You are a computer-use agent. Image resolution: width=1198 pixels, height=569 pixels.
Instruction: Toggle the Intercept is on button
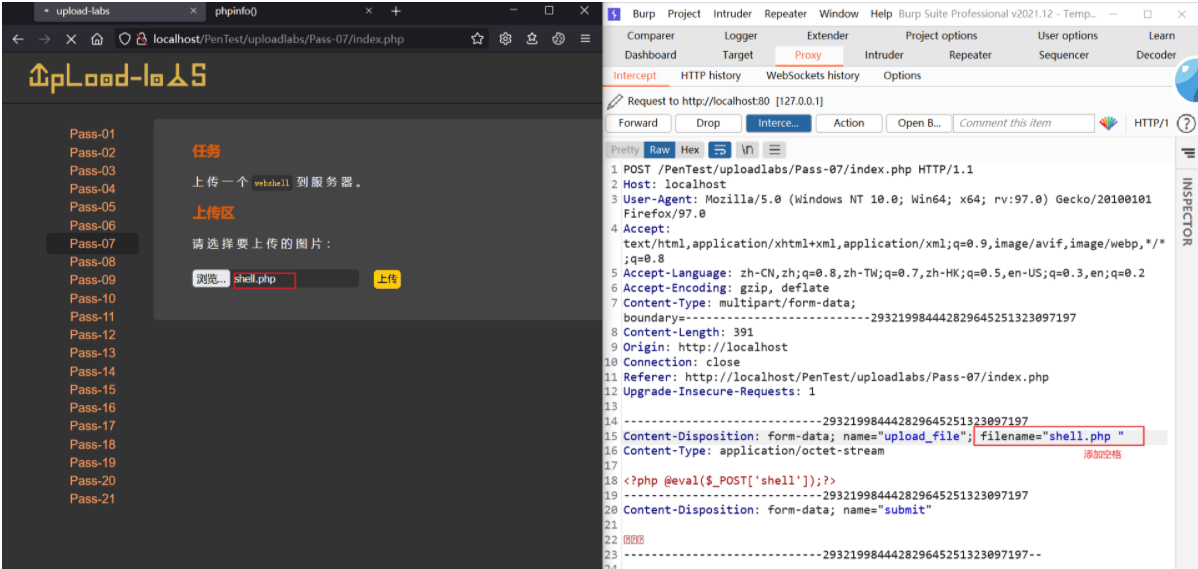[x=778, y=123]
